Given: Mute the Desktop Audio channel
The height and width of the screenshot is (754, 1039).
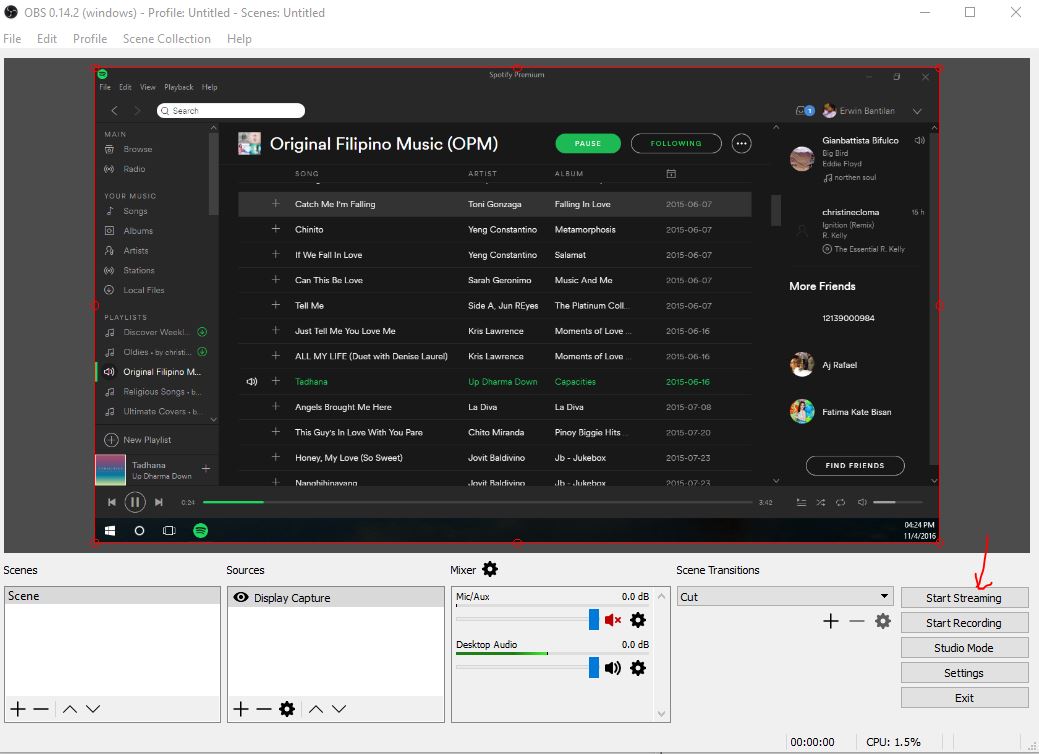Looking at the screenshot, I should pos(613,668).
